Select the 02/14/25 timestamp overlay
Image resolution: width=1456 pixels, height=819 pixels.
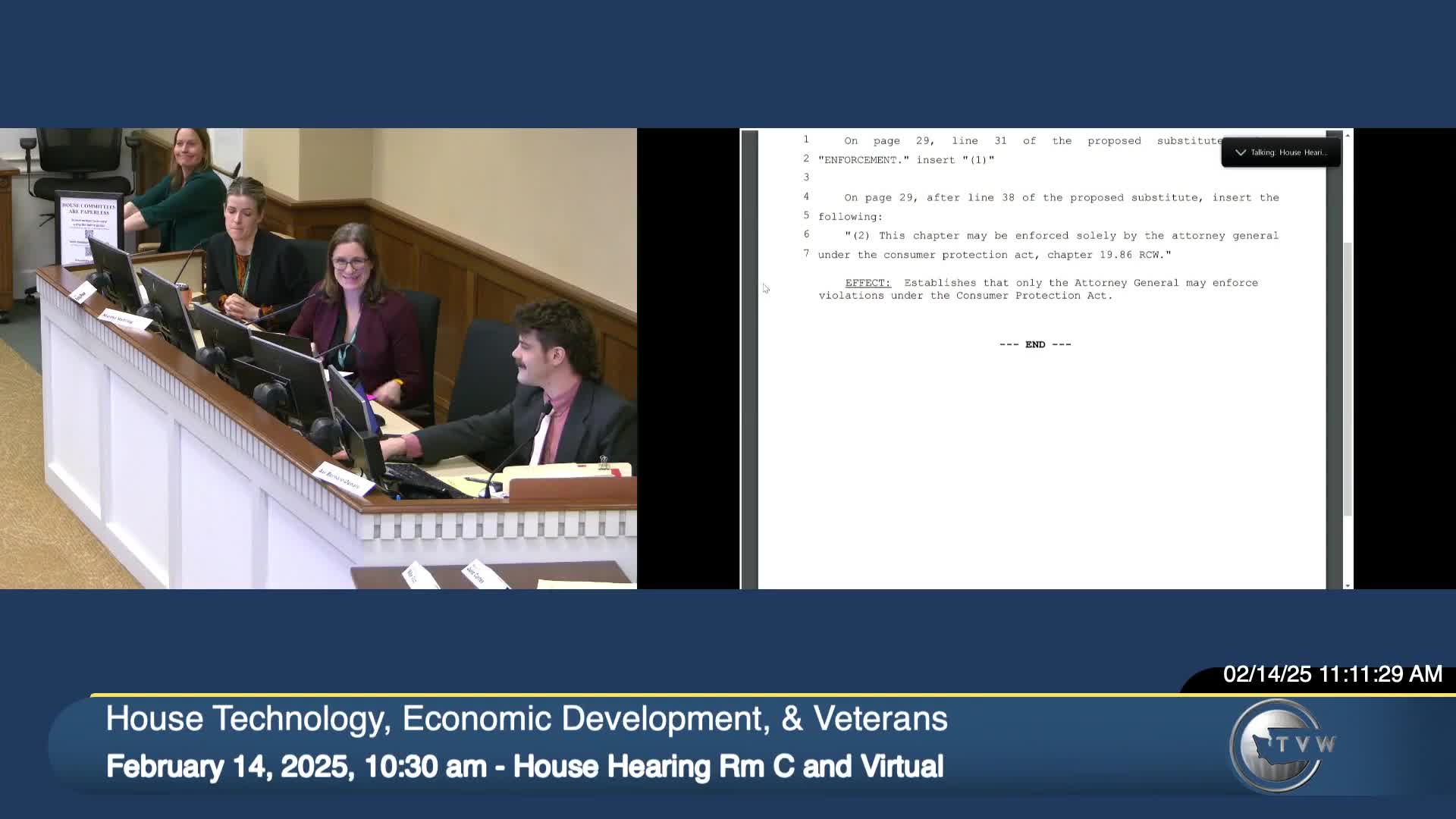1332,673
